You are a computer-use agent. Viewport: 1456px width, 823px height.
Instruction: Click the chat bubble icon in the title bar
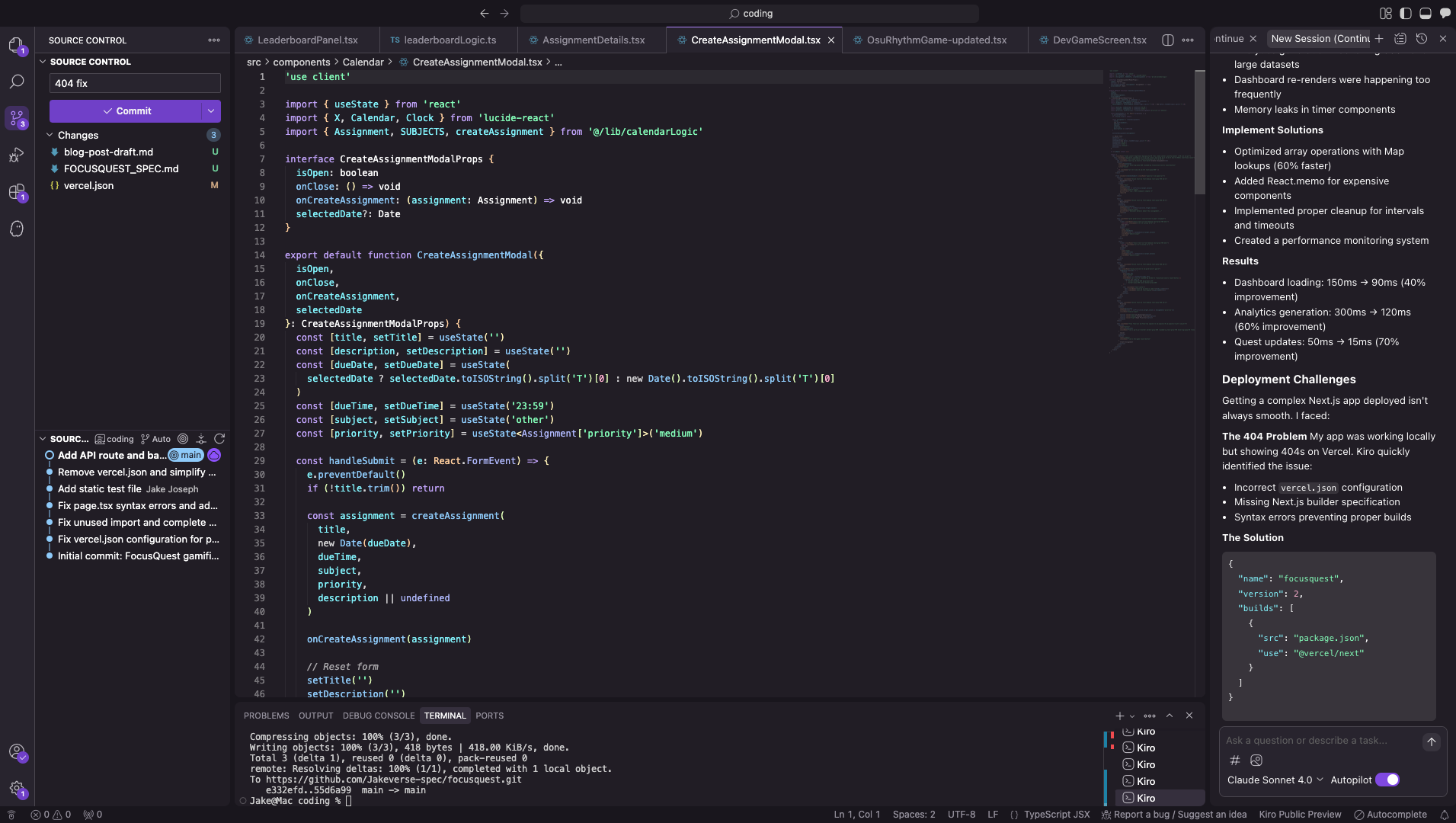pyautogui.click(x=1445, y=13)
